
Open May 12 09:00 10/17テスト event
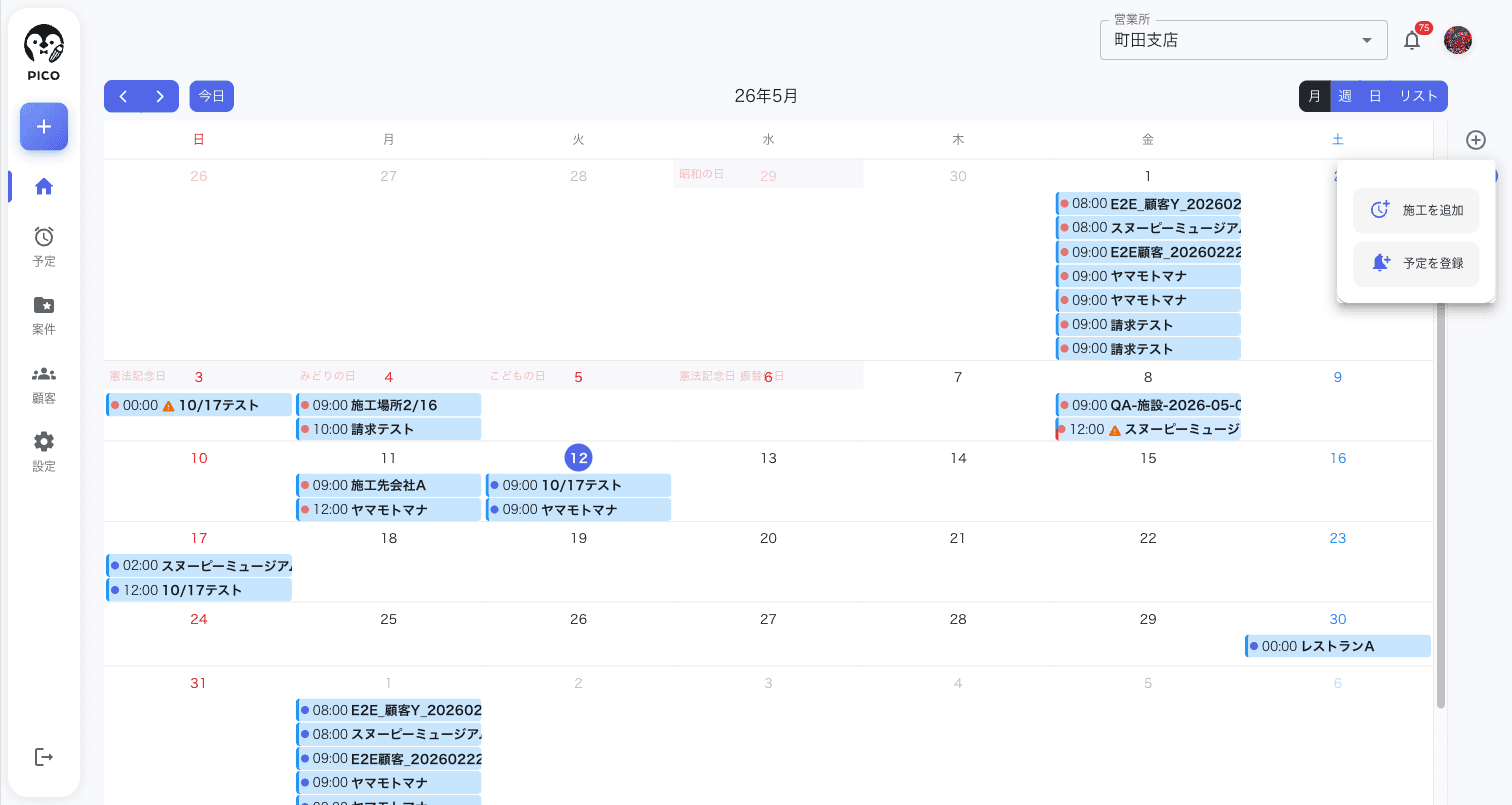point(579,485)
